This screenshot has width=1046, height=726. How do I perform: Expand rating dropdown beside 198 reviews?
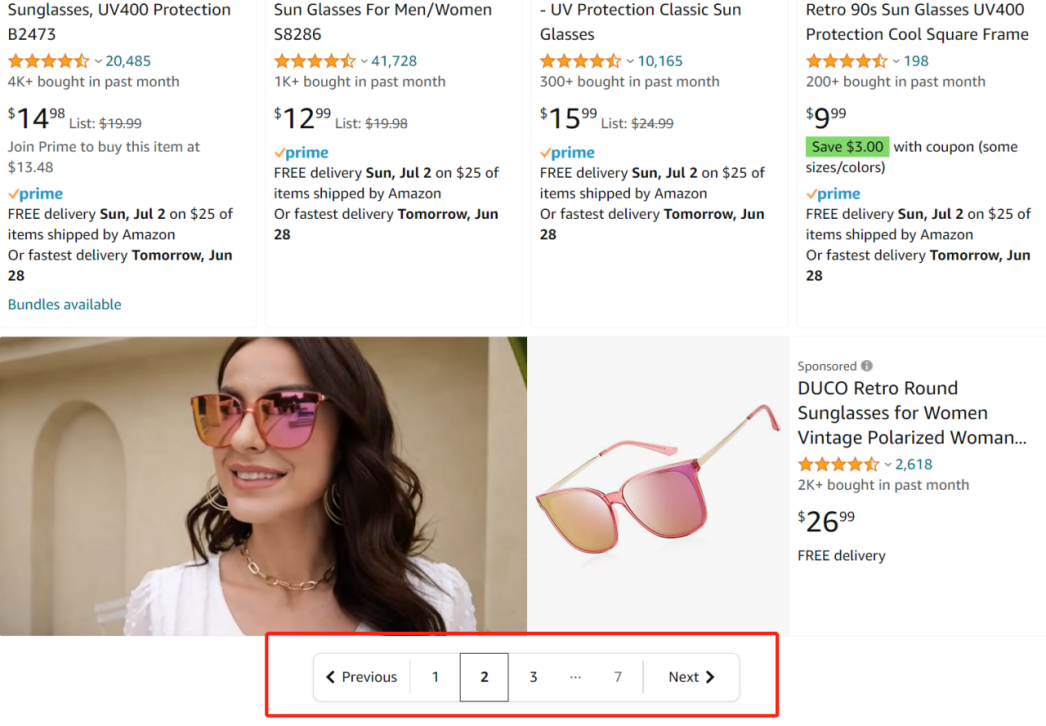click(x=896, y=61)
